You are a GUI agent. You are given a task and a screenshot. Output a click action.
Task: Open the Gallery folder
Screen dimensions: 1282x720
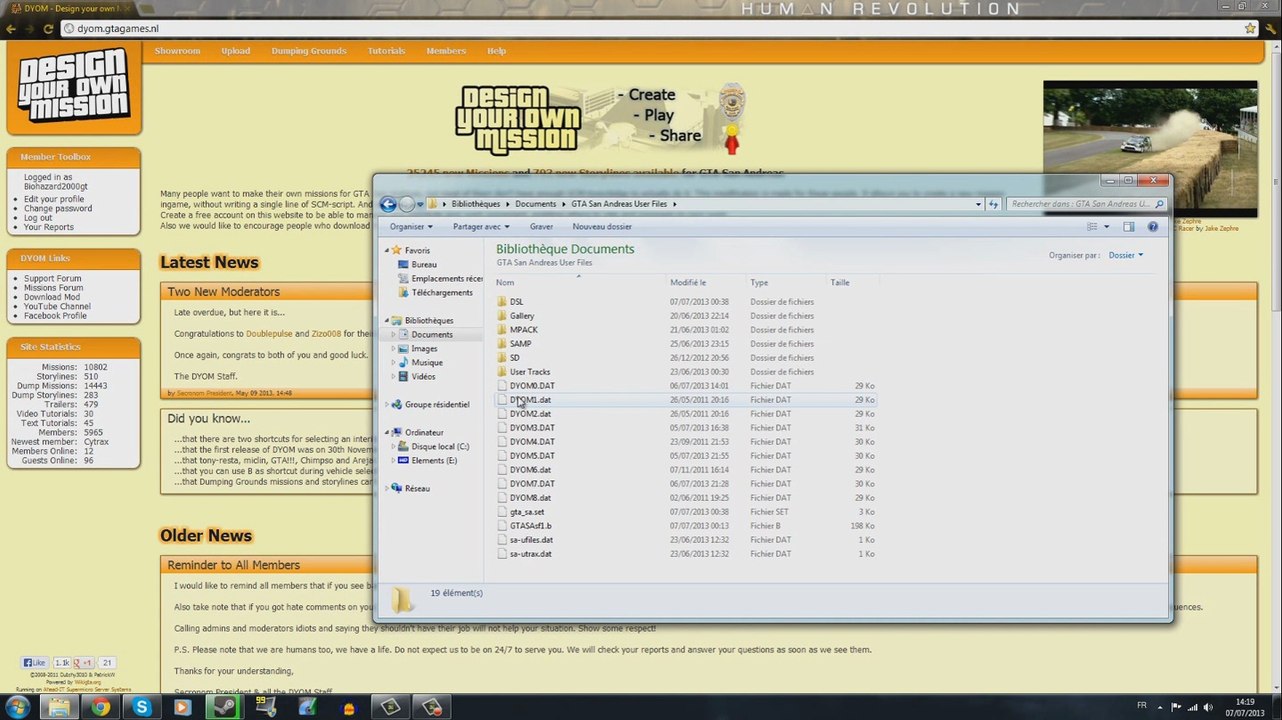coord(521,315)
